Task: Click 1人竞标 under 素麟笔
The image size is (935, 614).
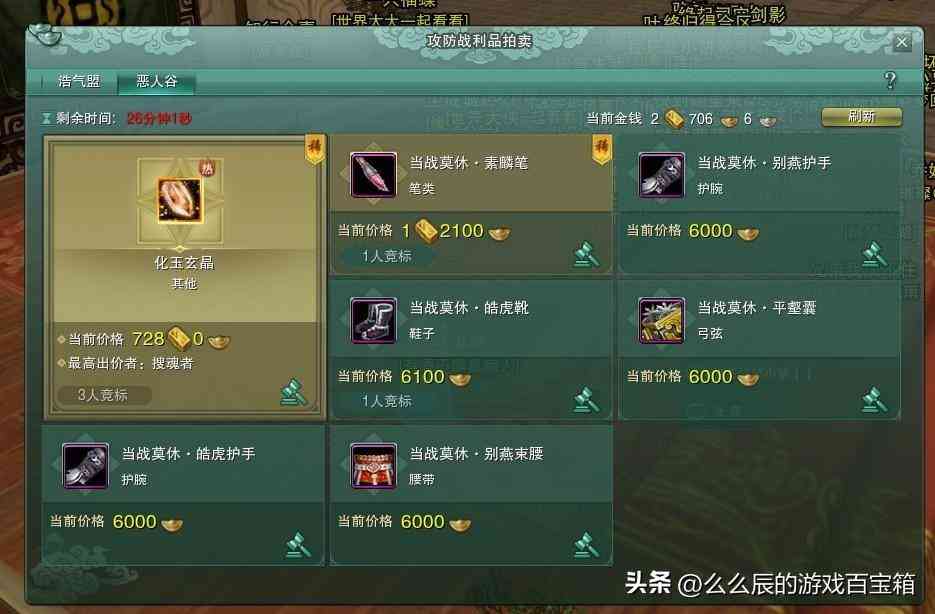Action: [386, 256]
